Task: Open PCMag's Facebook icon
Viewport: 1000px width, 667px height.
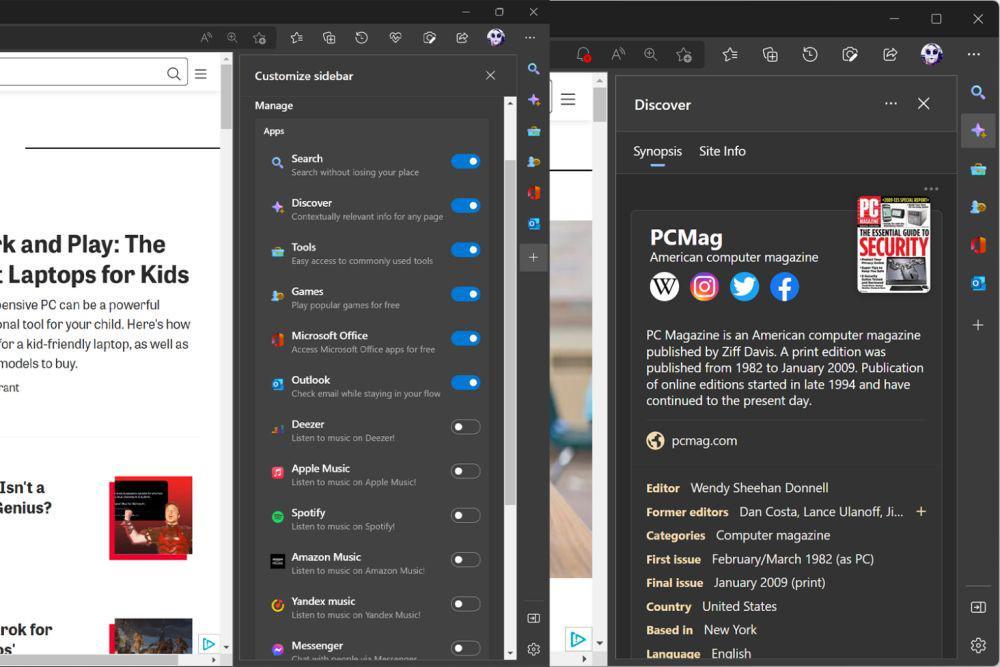Action: click(784, 287)
